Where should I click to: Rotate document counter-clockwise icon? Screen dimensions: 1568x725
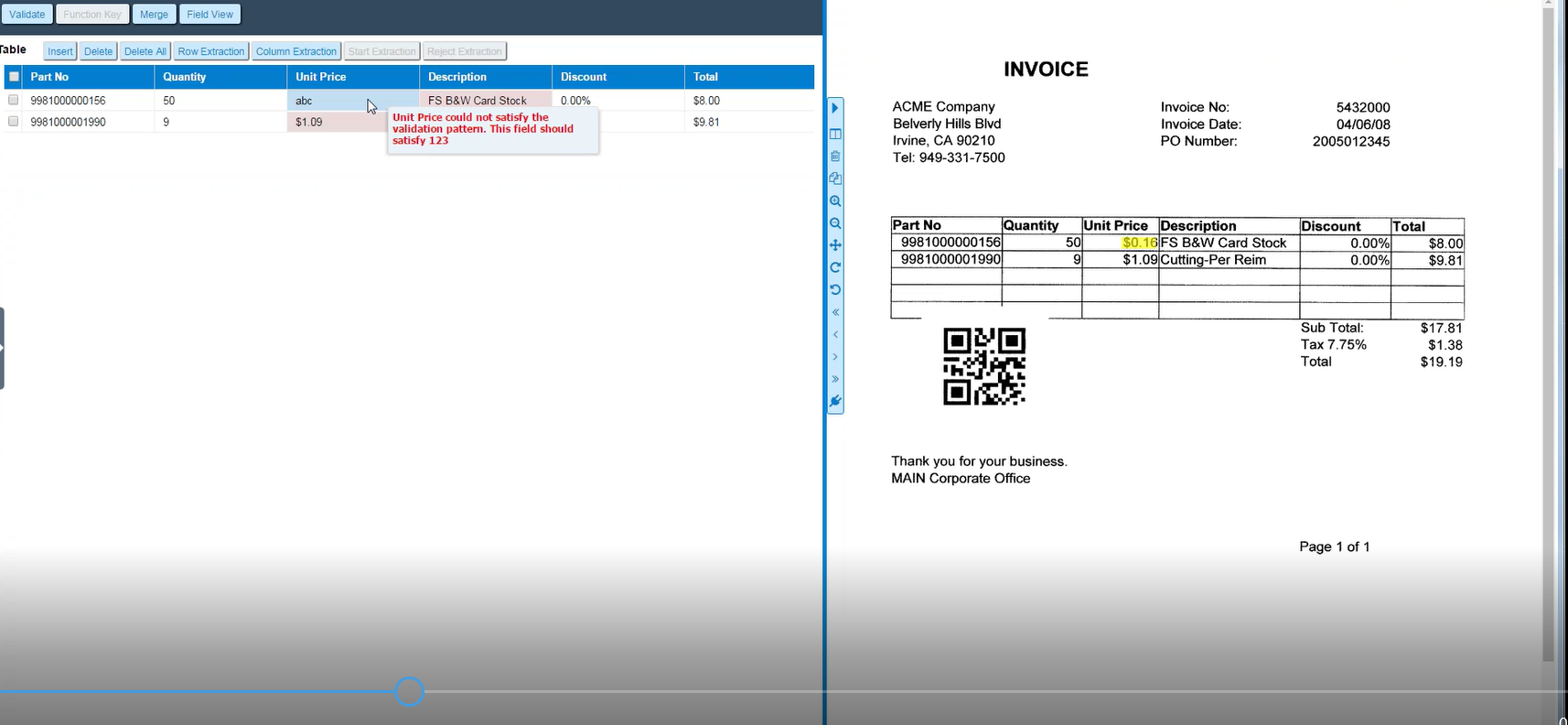(x=835, y=289)
